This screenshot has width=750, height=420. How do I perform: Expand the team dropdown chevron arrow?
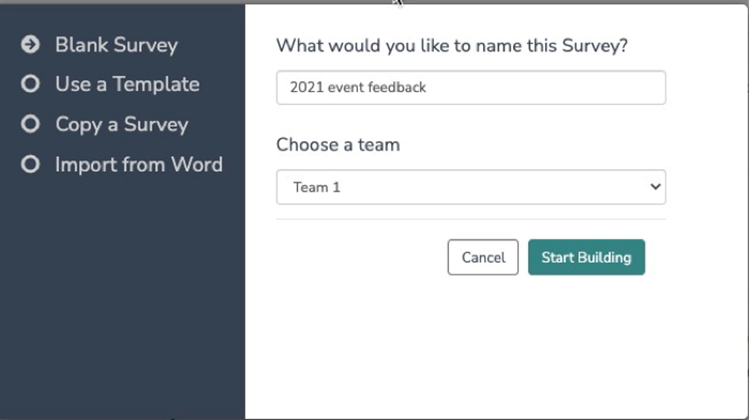(655, 187)
